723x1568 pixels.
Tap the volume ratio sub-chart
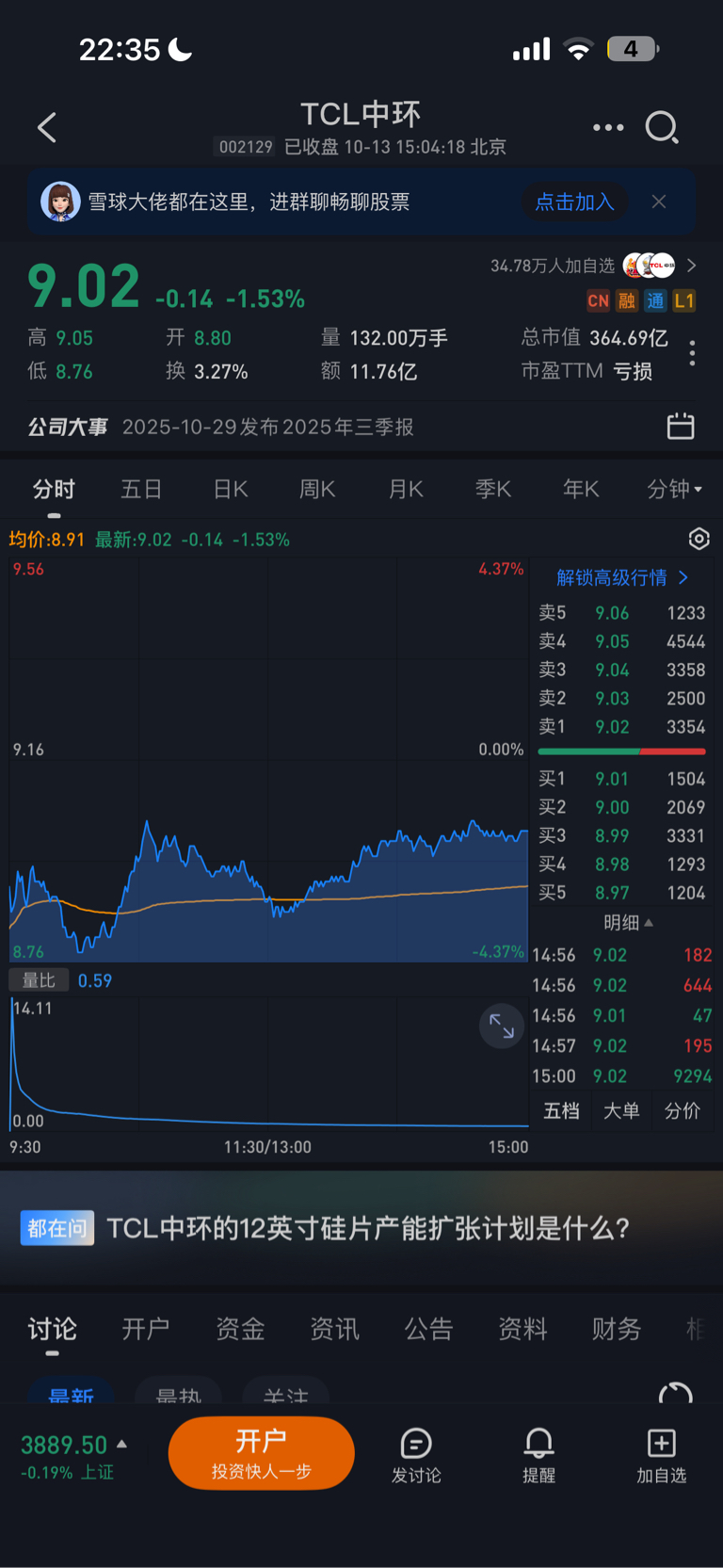(268, 1062)
